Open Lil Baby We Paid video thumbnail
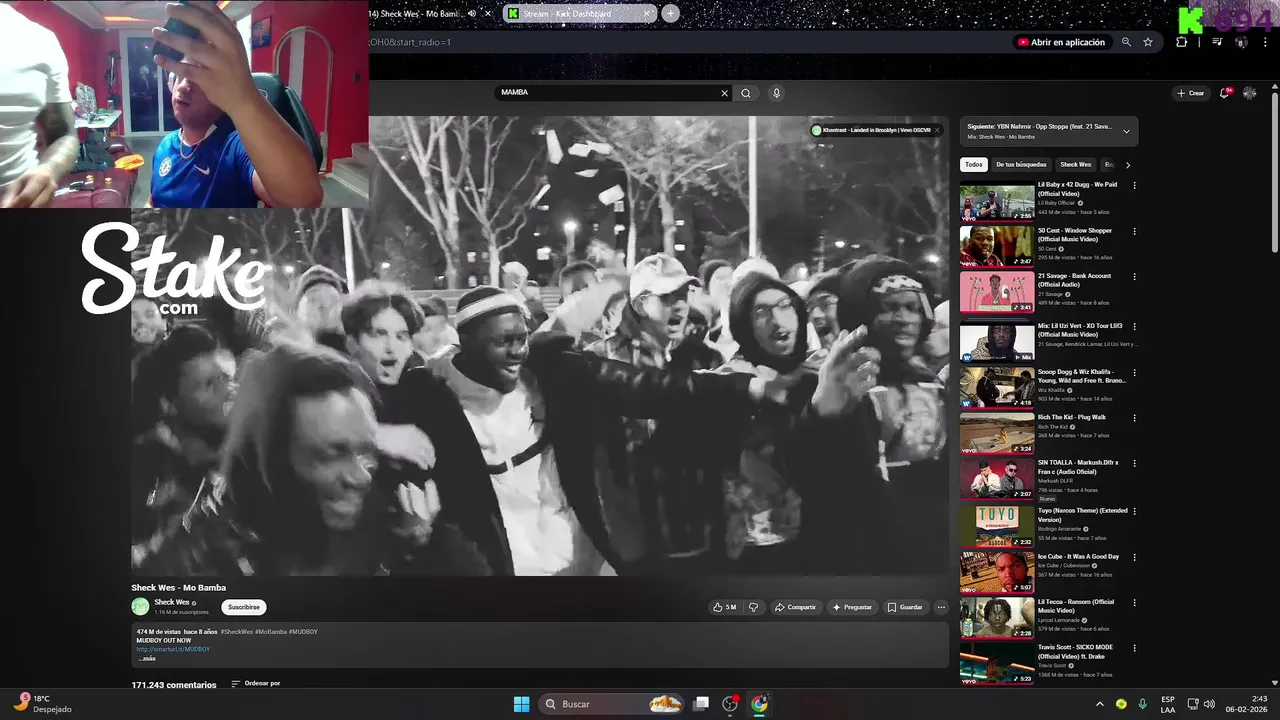This screenshot has width=1280, height=720. (997, 202)
